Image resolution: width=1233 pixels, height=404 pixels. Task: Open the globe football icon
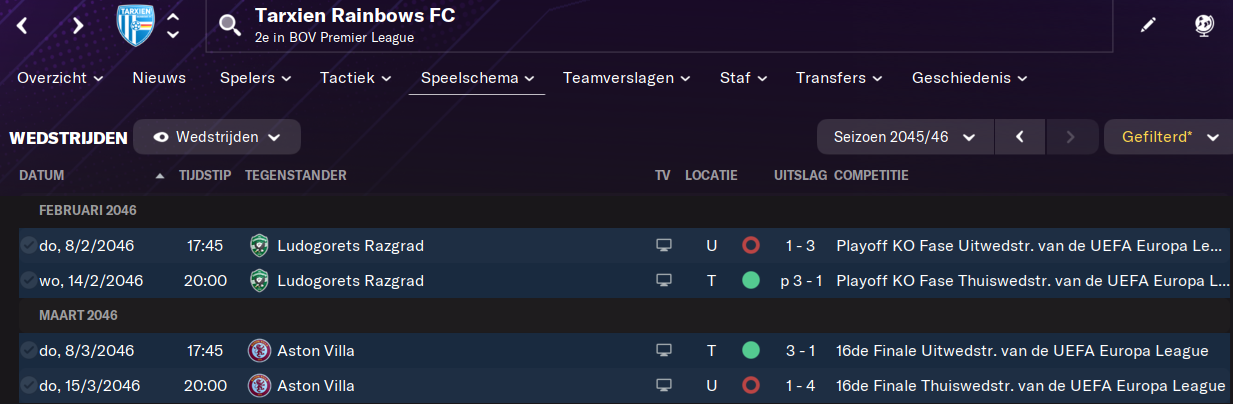pos(1204,25)
